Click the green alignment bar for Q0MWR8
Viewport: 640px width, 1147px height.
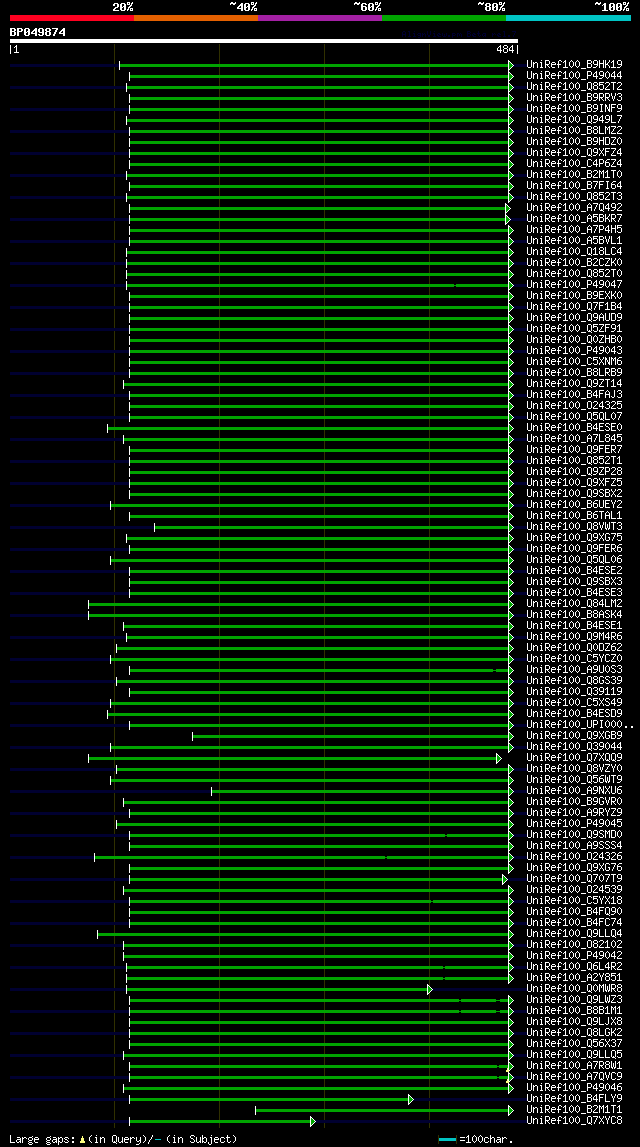click(x=279, y=989)
